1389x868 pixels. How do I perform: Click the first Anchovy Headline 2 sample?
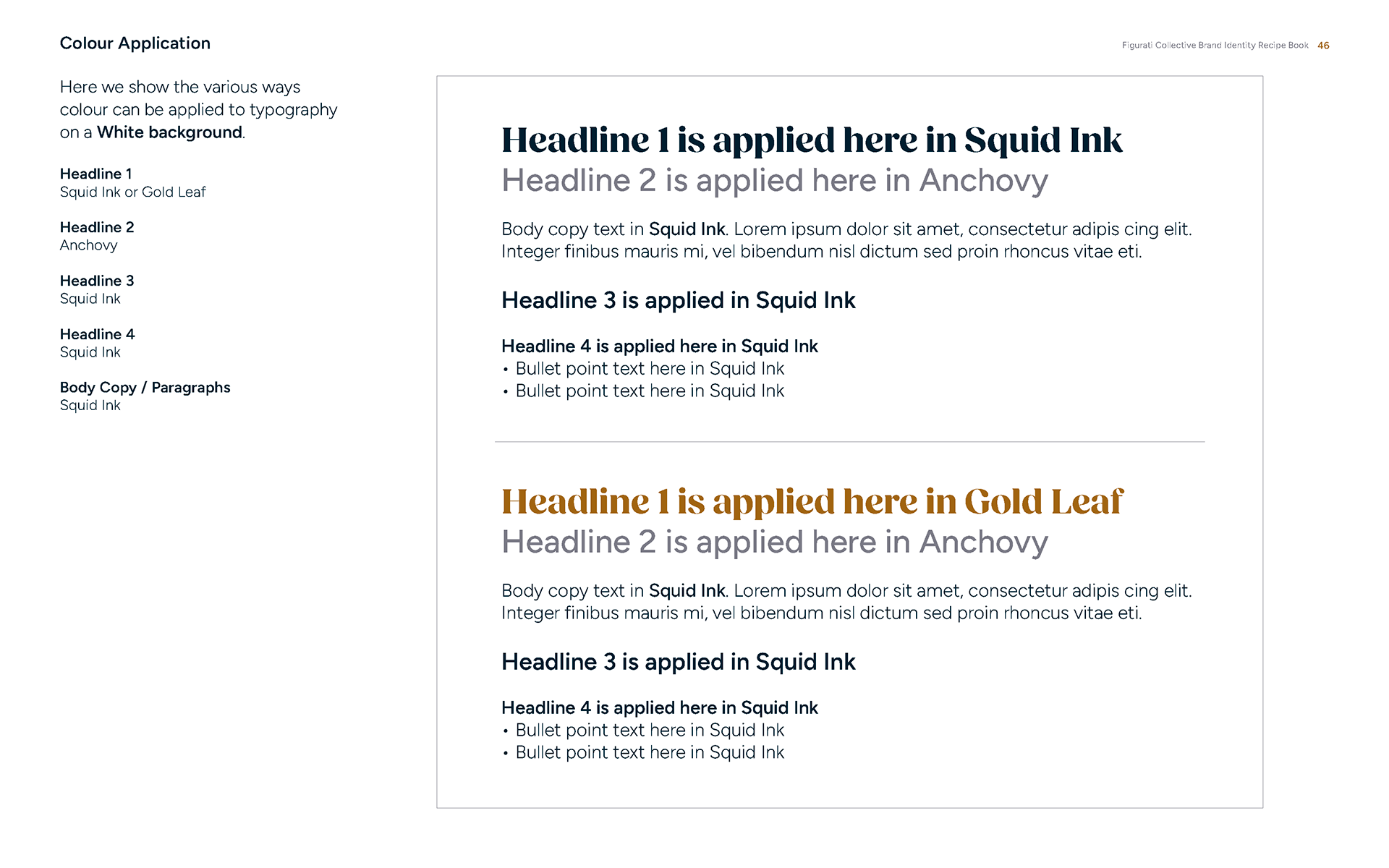(774, 181)
